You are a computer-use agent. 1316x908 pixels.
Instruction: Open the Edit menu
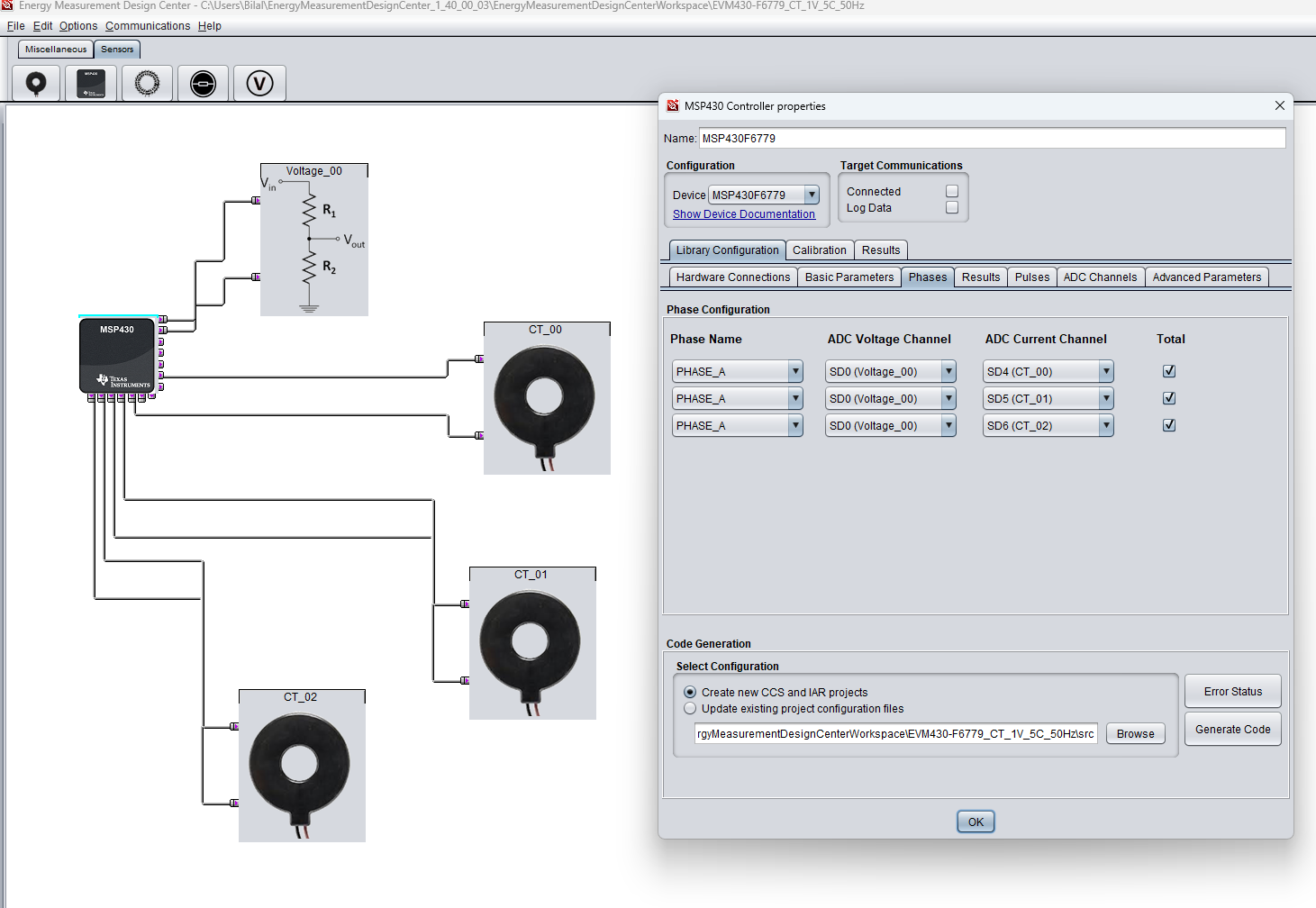coord(42,26)
